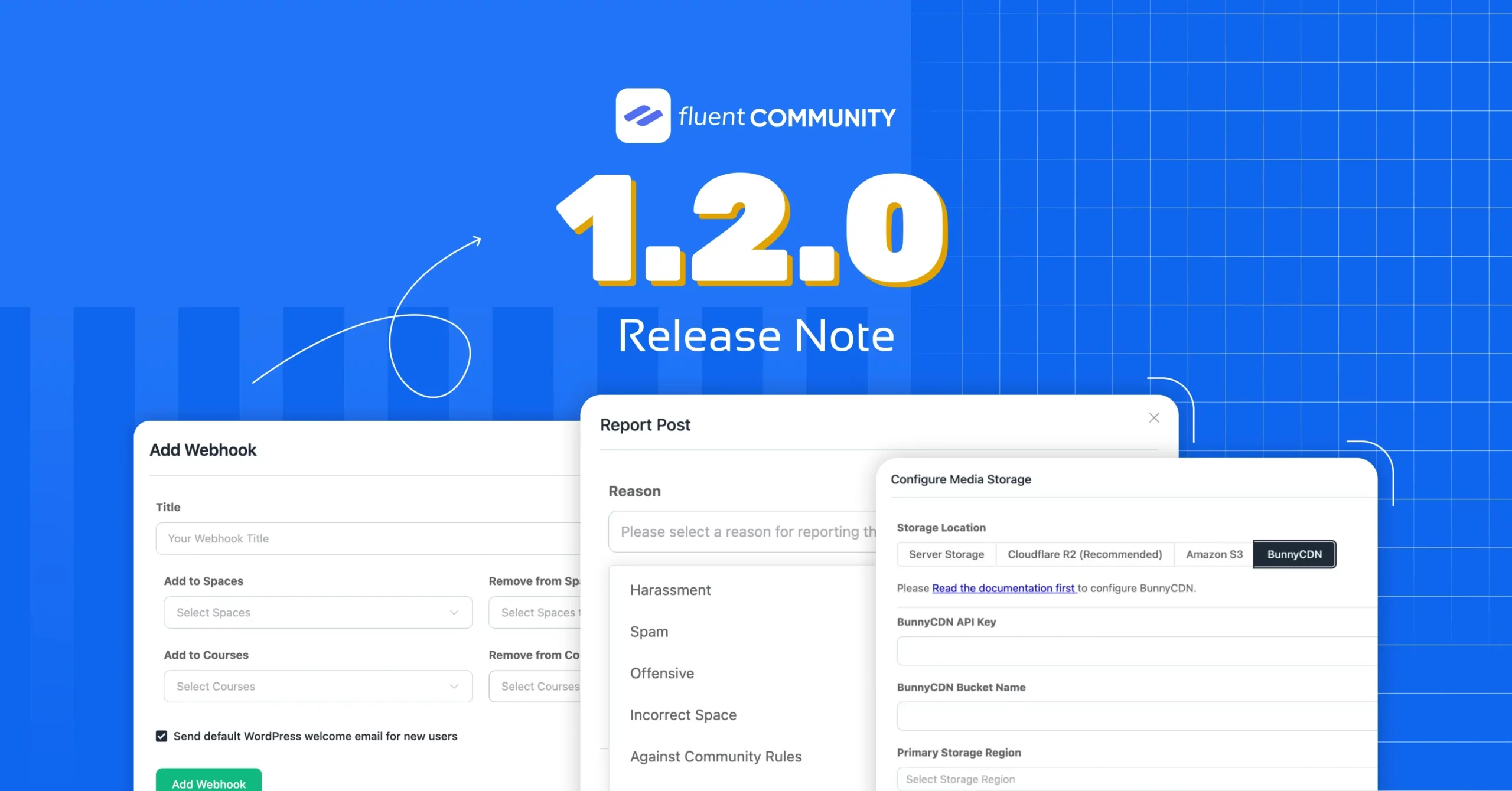This screenshot has width=1512, height=791.
Task: Choose Offensive as report reason
Action: (x=662, y=674)
